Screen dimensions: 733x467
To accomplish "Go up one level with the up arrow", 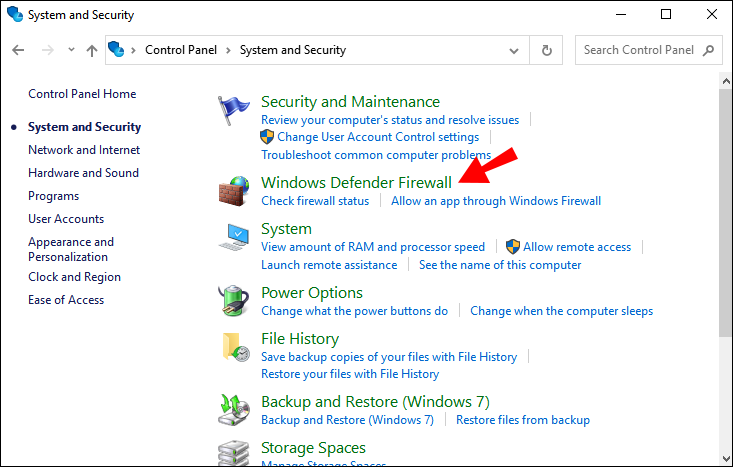I will coord(92,50).
